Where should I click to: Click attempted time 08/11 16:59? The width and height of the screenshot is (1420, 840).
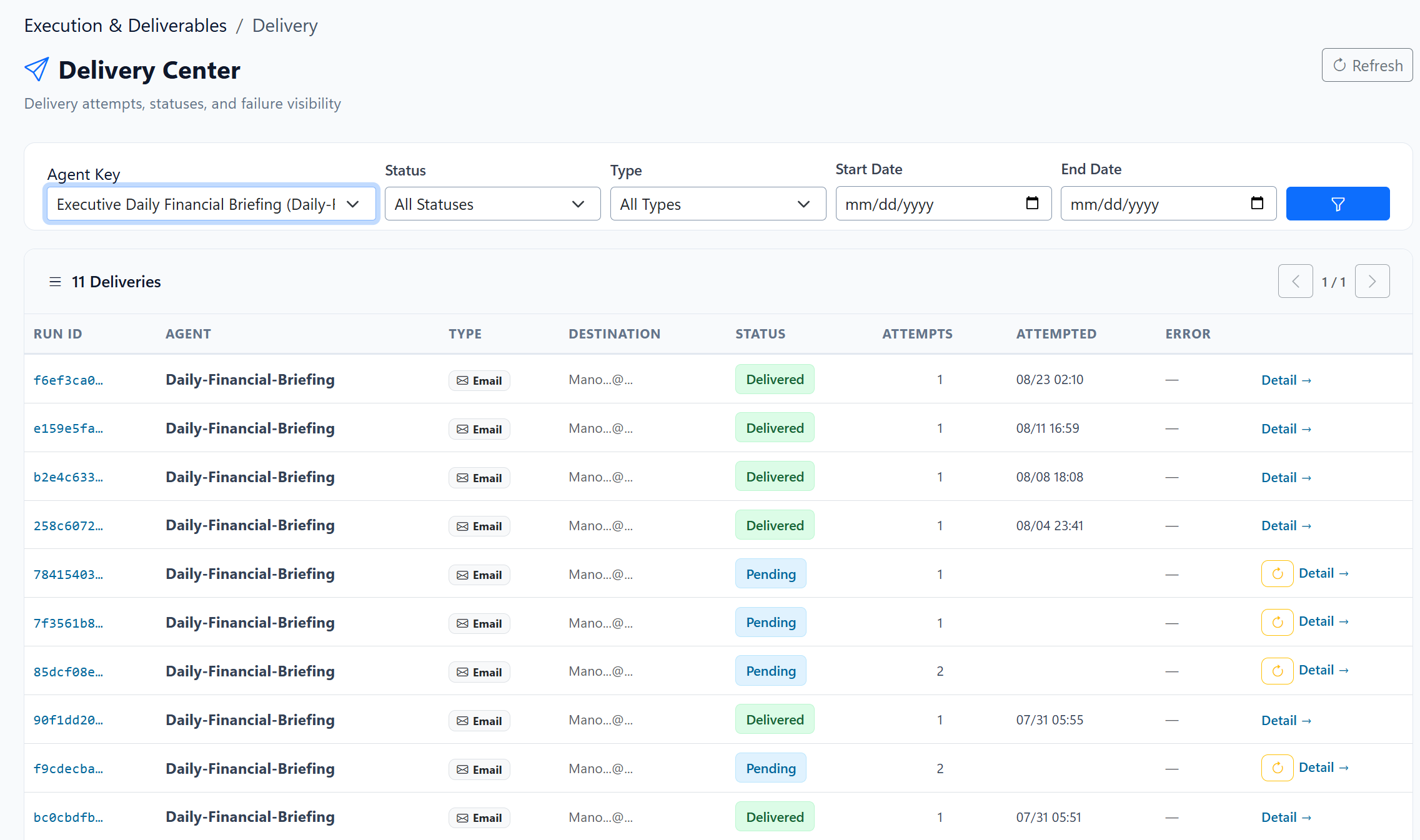[1048, 428]
